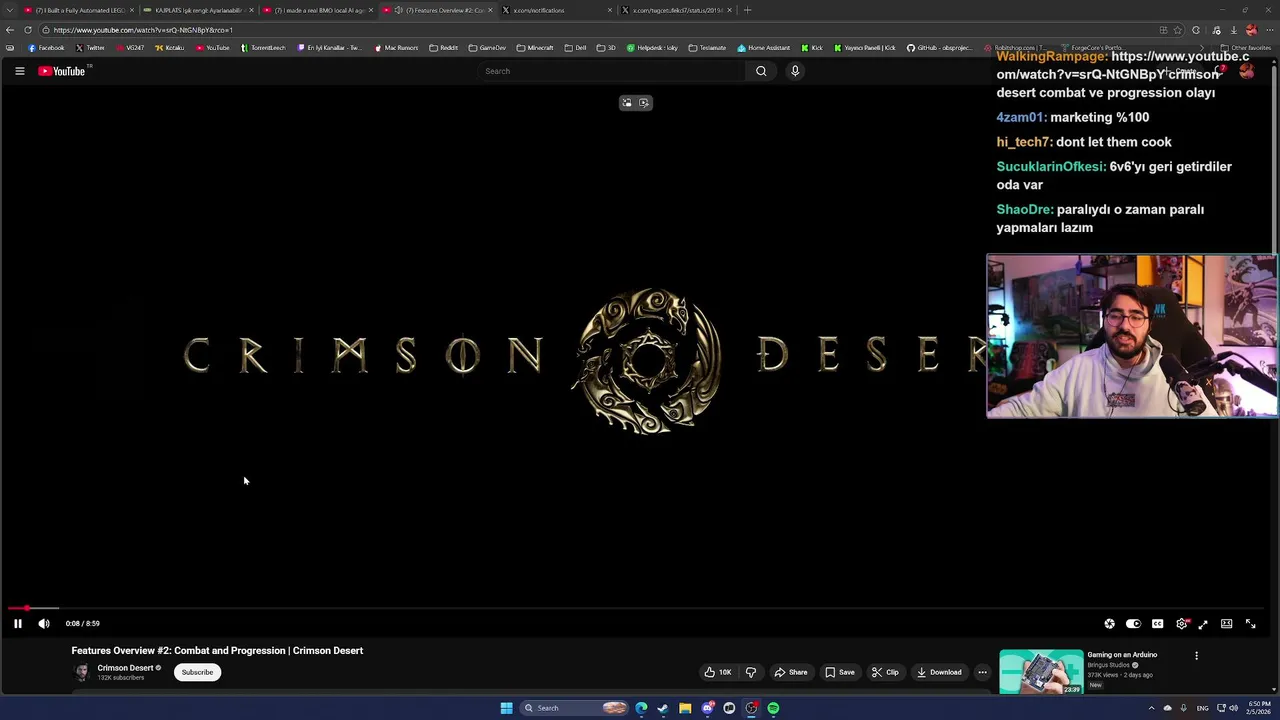Switch to theater mode
Screen dimensions: 1280x720
pyautogui.click(x=1227, y=624)
